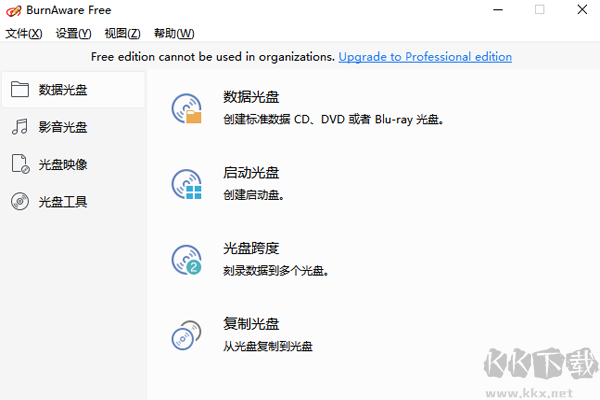600x400 pixels.
Task: Click the folder icon beside 数据光盘 in sidebar
Action: [20, 89]
